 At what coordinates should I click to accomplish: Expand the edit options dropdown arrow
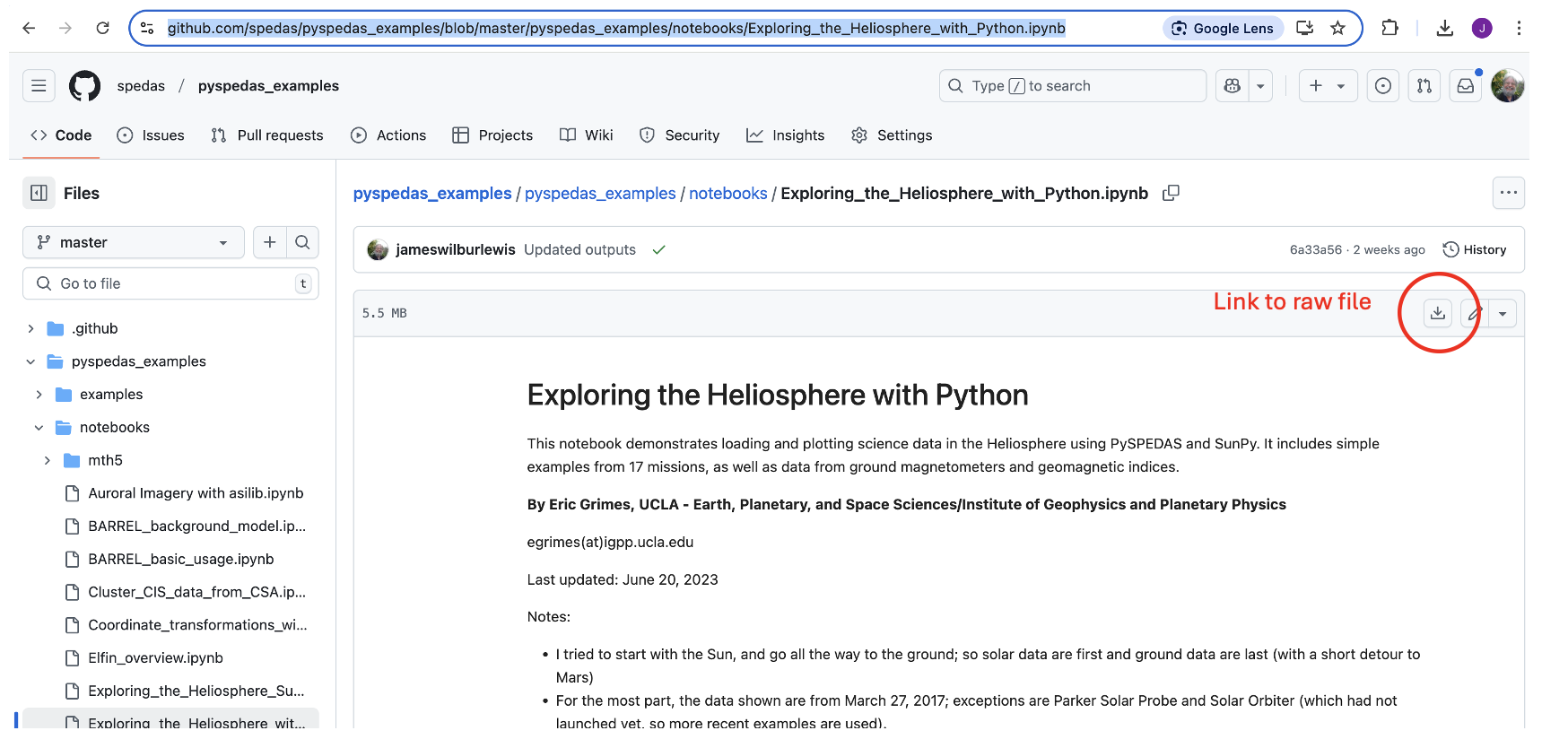[x=1503, y=313]
